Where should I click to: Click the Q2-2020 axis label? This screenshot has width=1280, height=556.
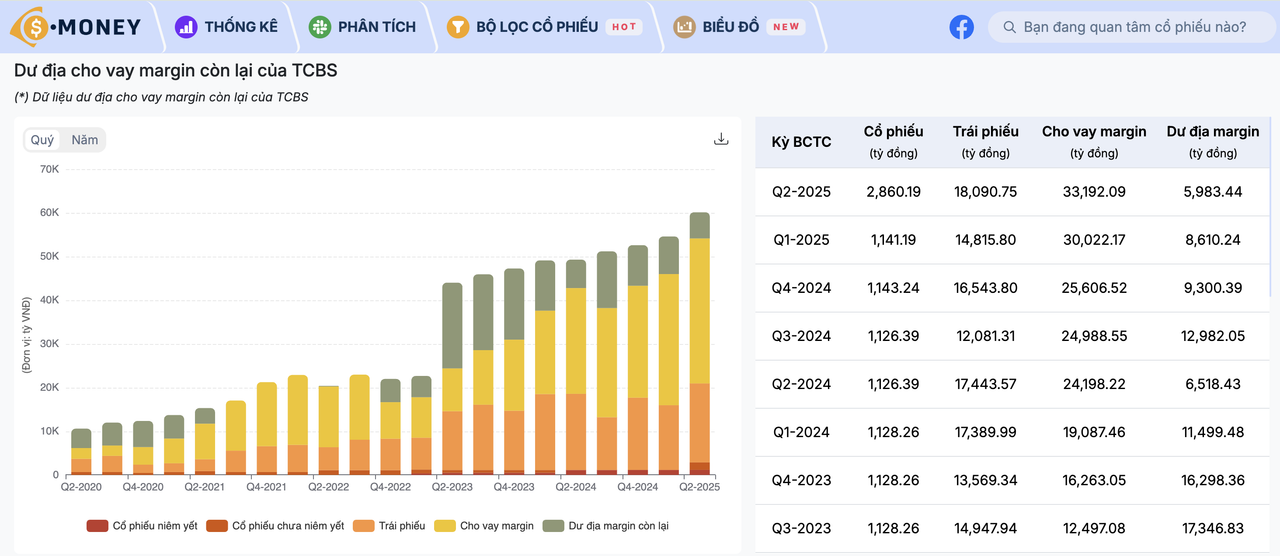pos(81,487)
